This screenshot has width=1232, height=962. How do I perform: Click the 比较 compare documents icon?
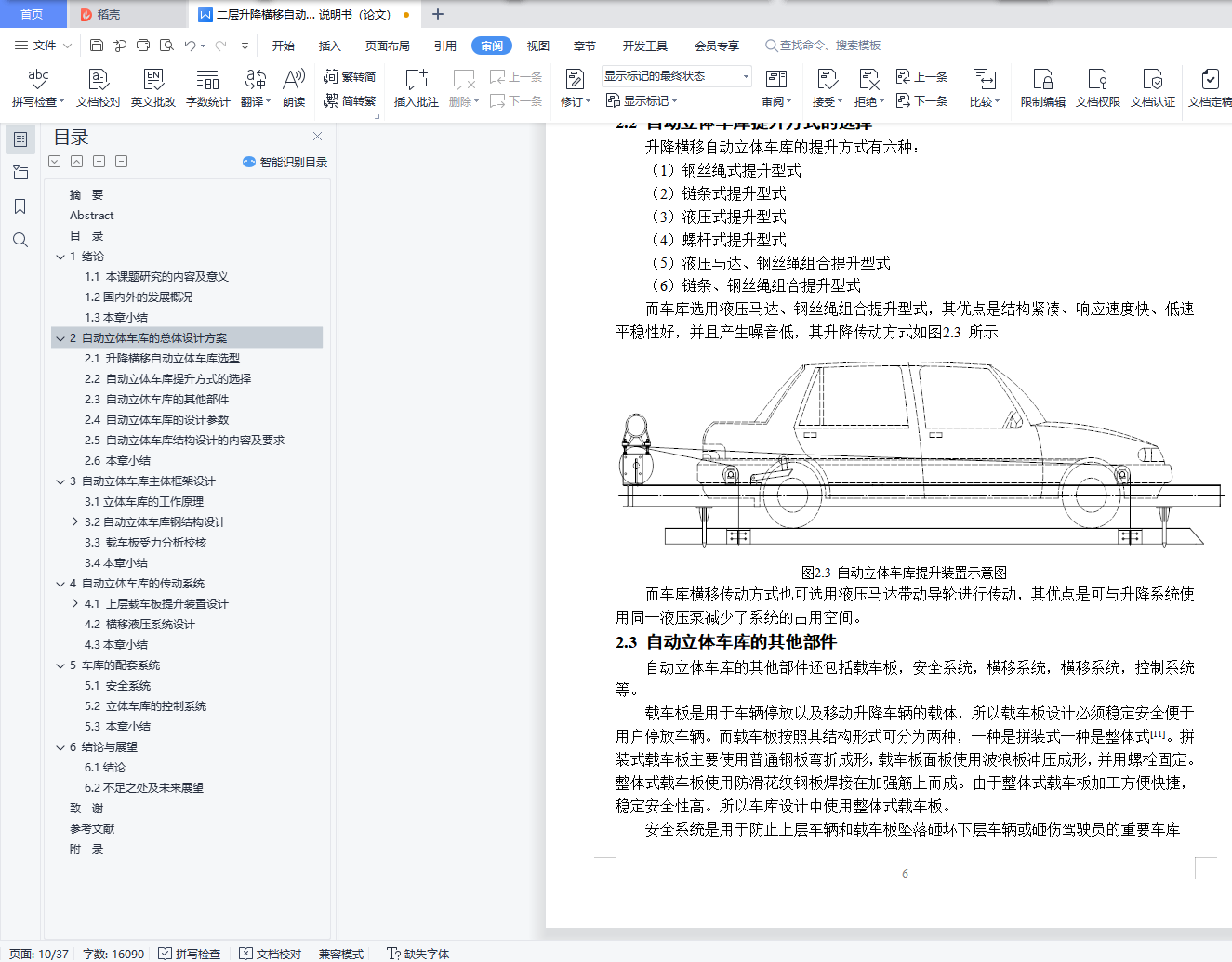point(984,80)
